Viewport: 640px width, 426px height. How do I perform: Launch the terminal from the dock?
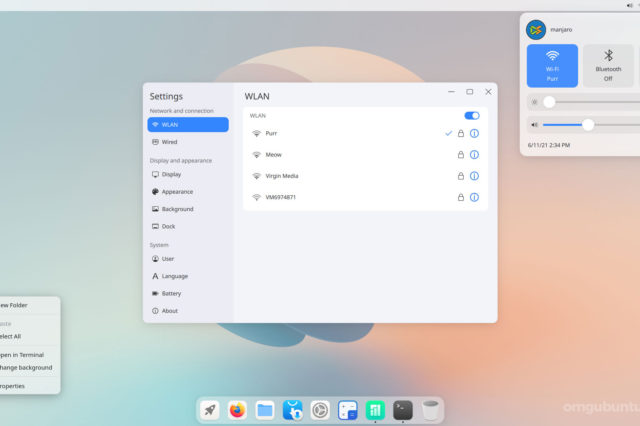tap(403, 409)
